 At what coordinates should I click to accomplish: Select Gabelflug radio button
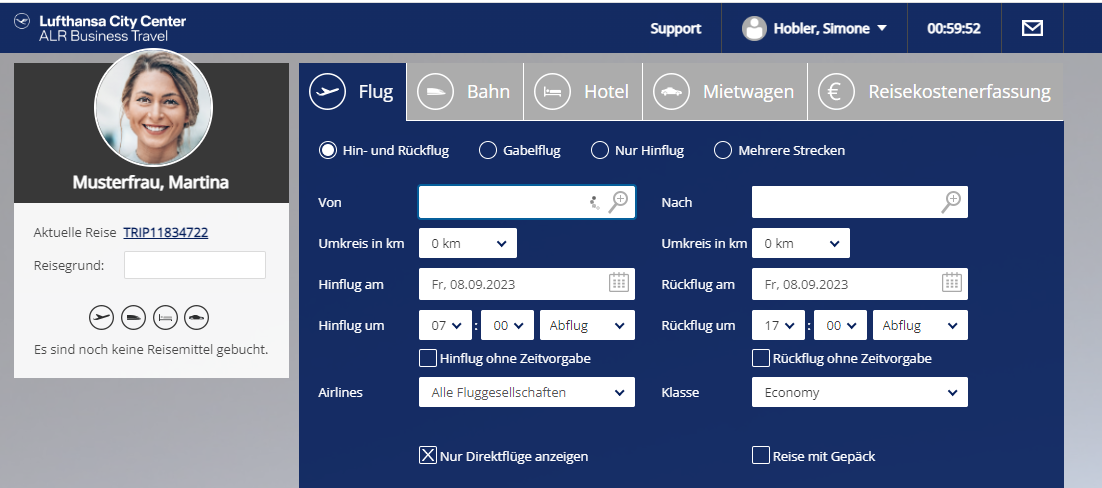point(488,150)
